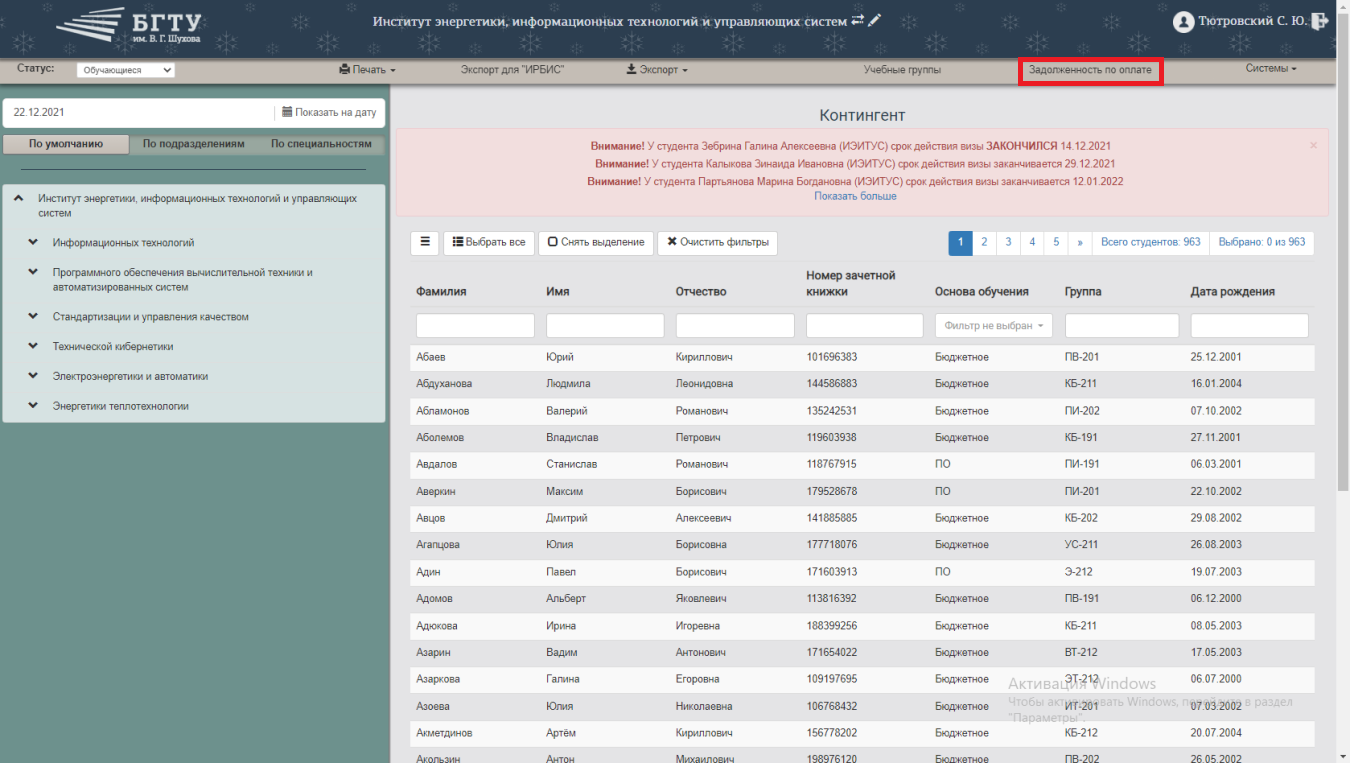Select the student row Абаев

point(862,357)
